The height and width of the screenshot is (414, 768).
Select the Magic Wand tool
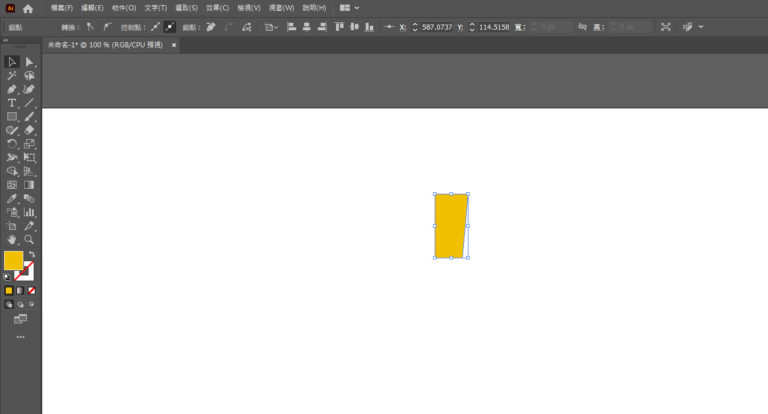pos(12,76)
